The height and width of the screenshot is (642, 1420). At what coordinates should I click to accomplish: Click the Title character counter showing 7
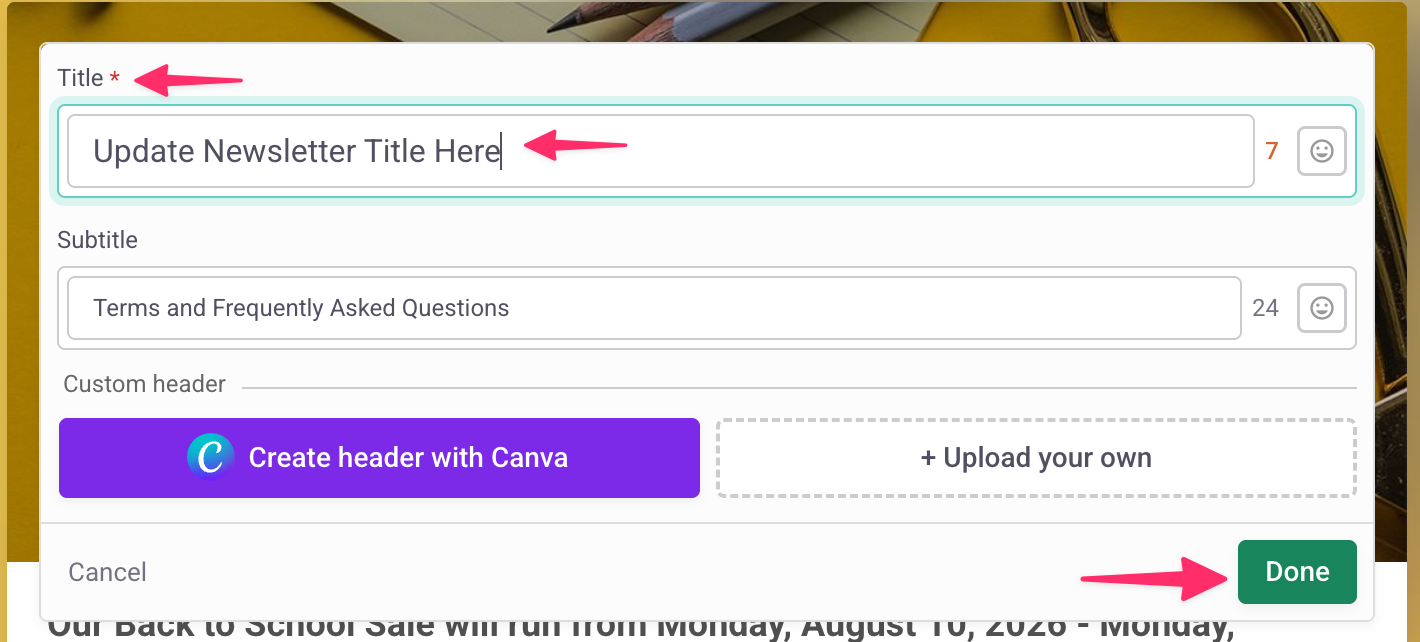click(1272, 151)
